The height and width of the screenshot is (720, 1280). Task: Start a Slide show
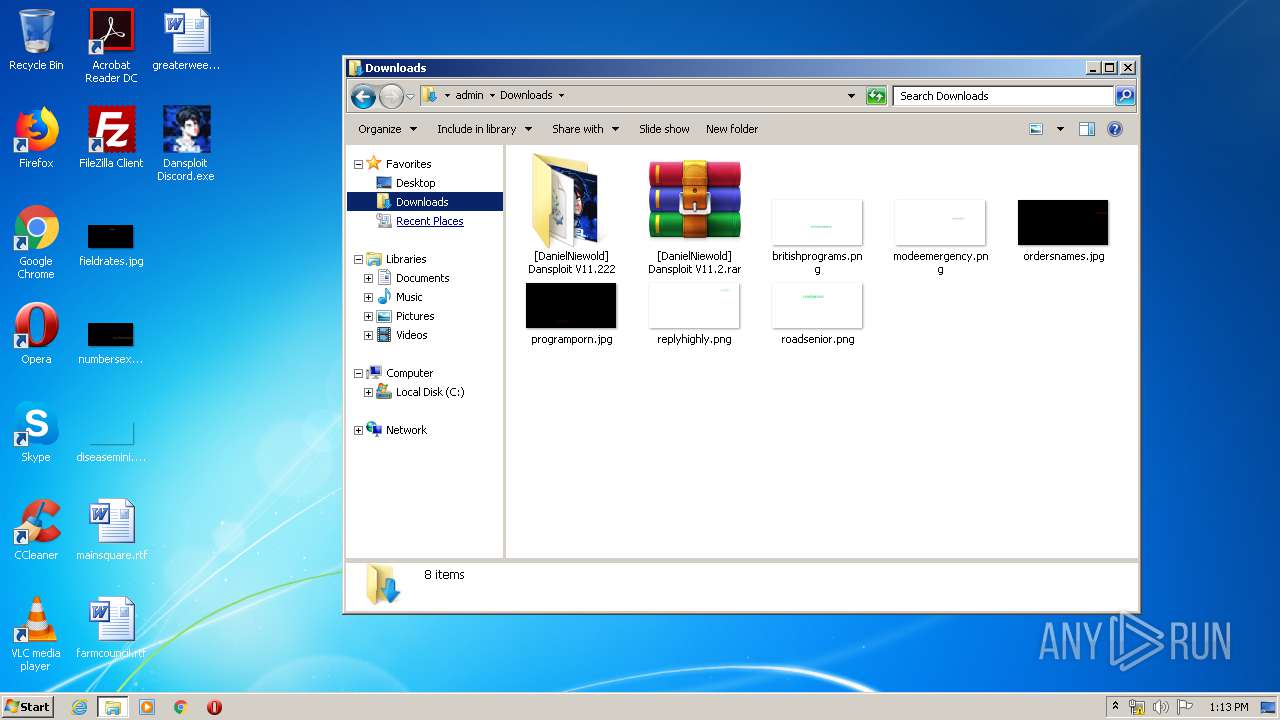[664, 129]
